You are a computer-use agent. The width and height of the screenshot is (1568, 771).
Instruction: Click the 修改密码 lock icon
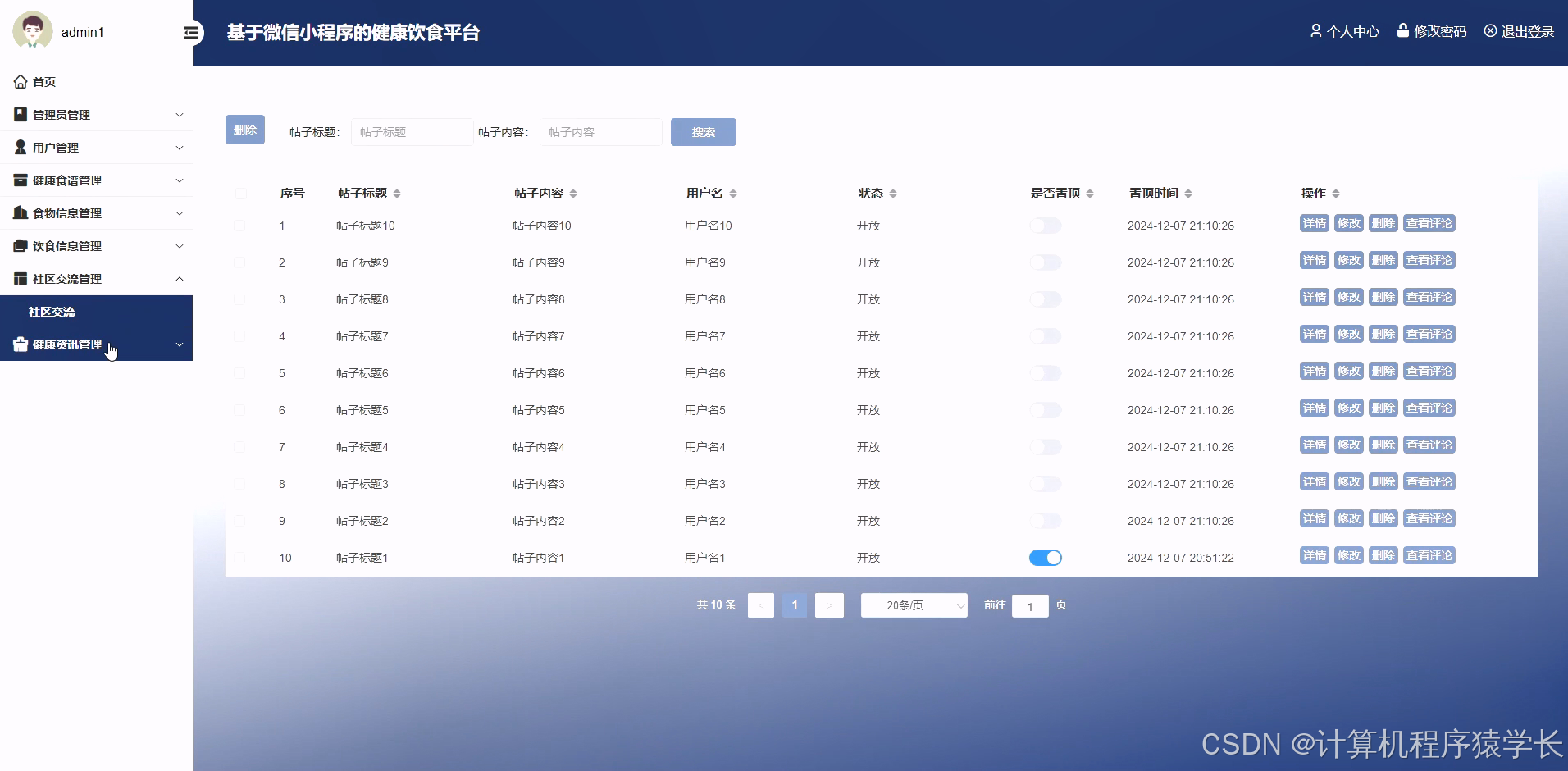point(1404,30)
